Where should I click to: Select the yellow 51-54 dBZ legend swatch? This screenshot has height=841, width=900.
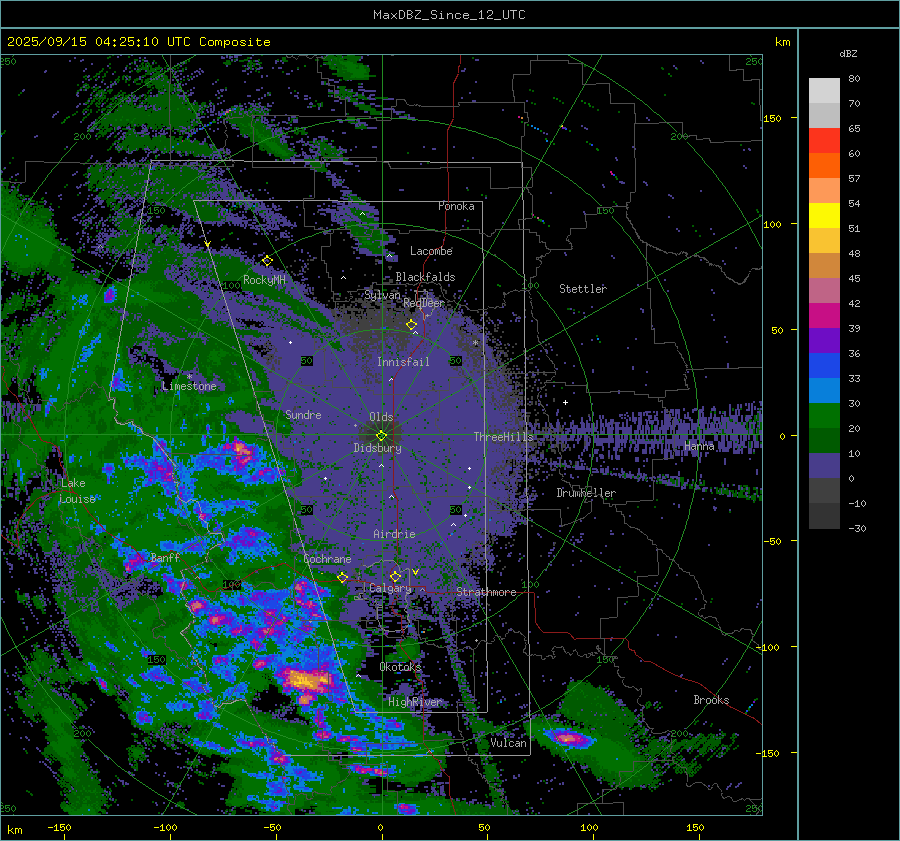click(x=824, y=216)
